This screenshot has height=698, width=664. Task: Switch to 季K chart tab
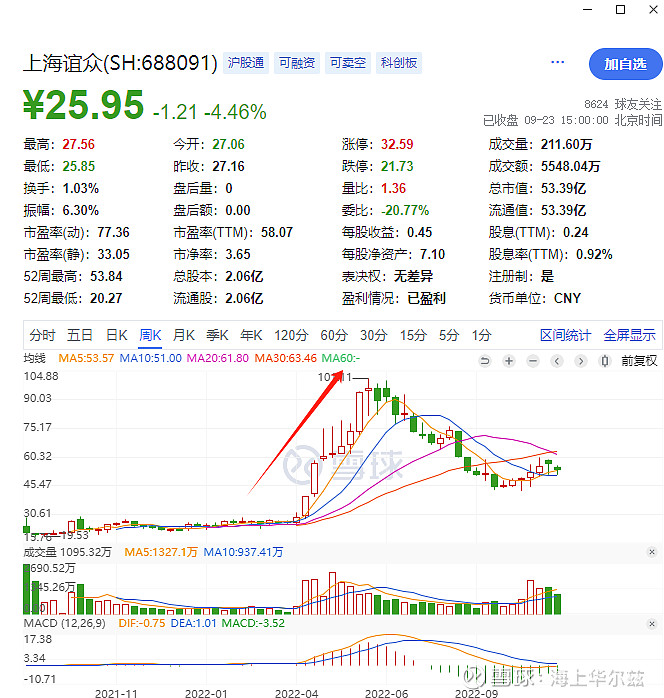(217, 335)
